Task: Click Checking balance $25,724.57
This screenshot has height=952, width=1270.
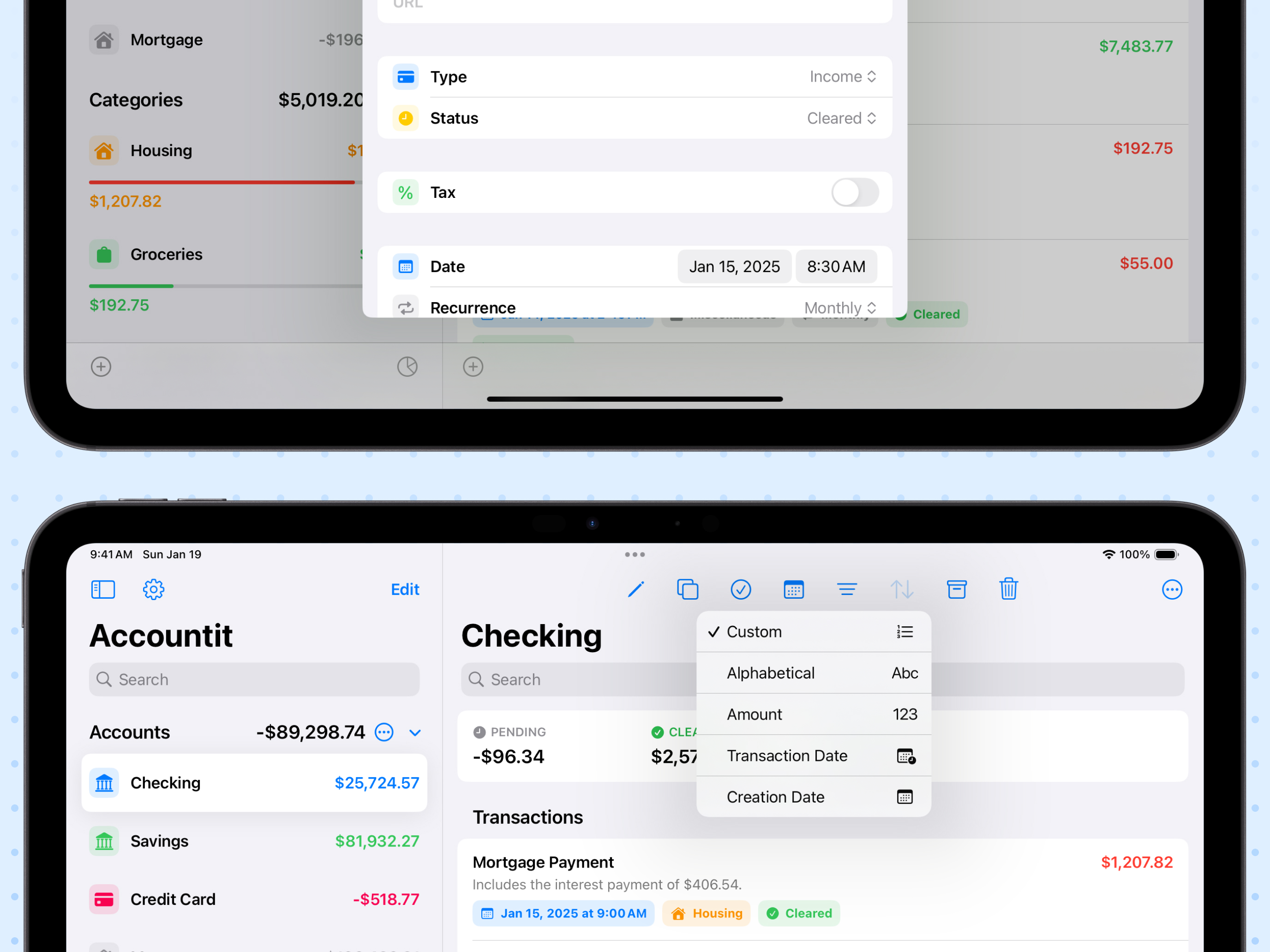Action: [377, 783]
